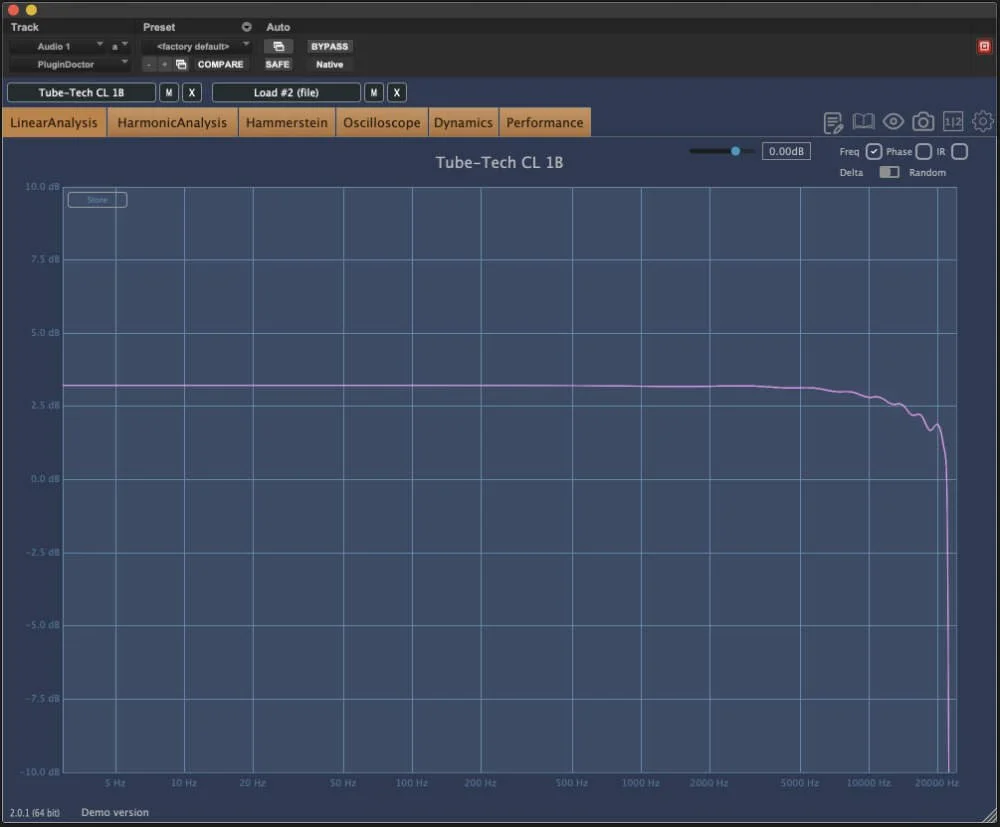Adjust the frequency slider near 0.00dB
Viewport: 1000px width, 827px height.
click(736, 151)
